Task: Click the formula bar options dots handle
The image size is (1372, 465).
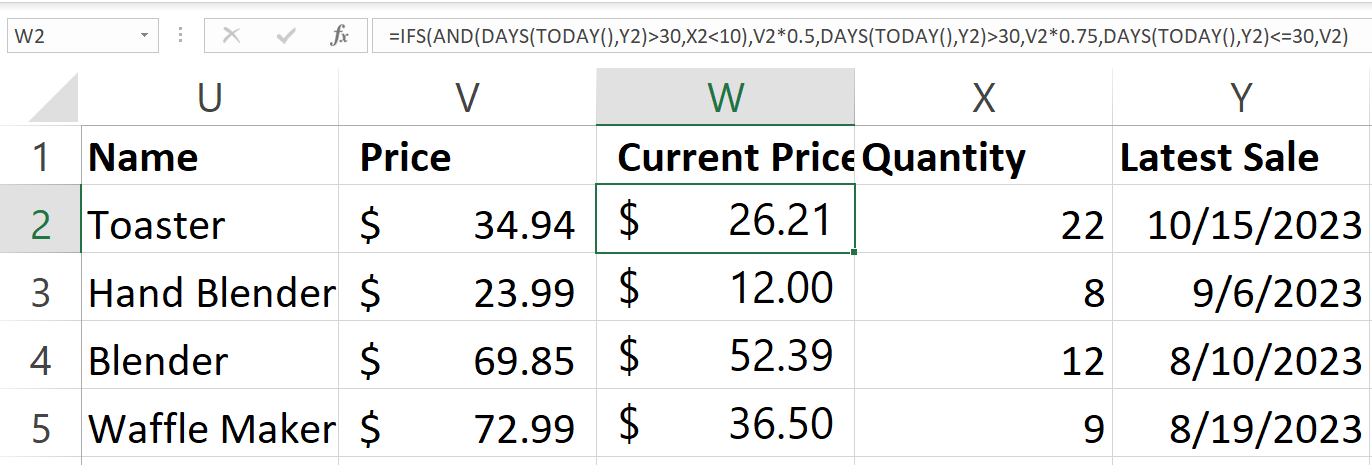Action: tap(181, 37)
